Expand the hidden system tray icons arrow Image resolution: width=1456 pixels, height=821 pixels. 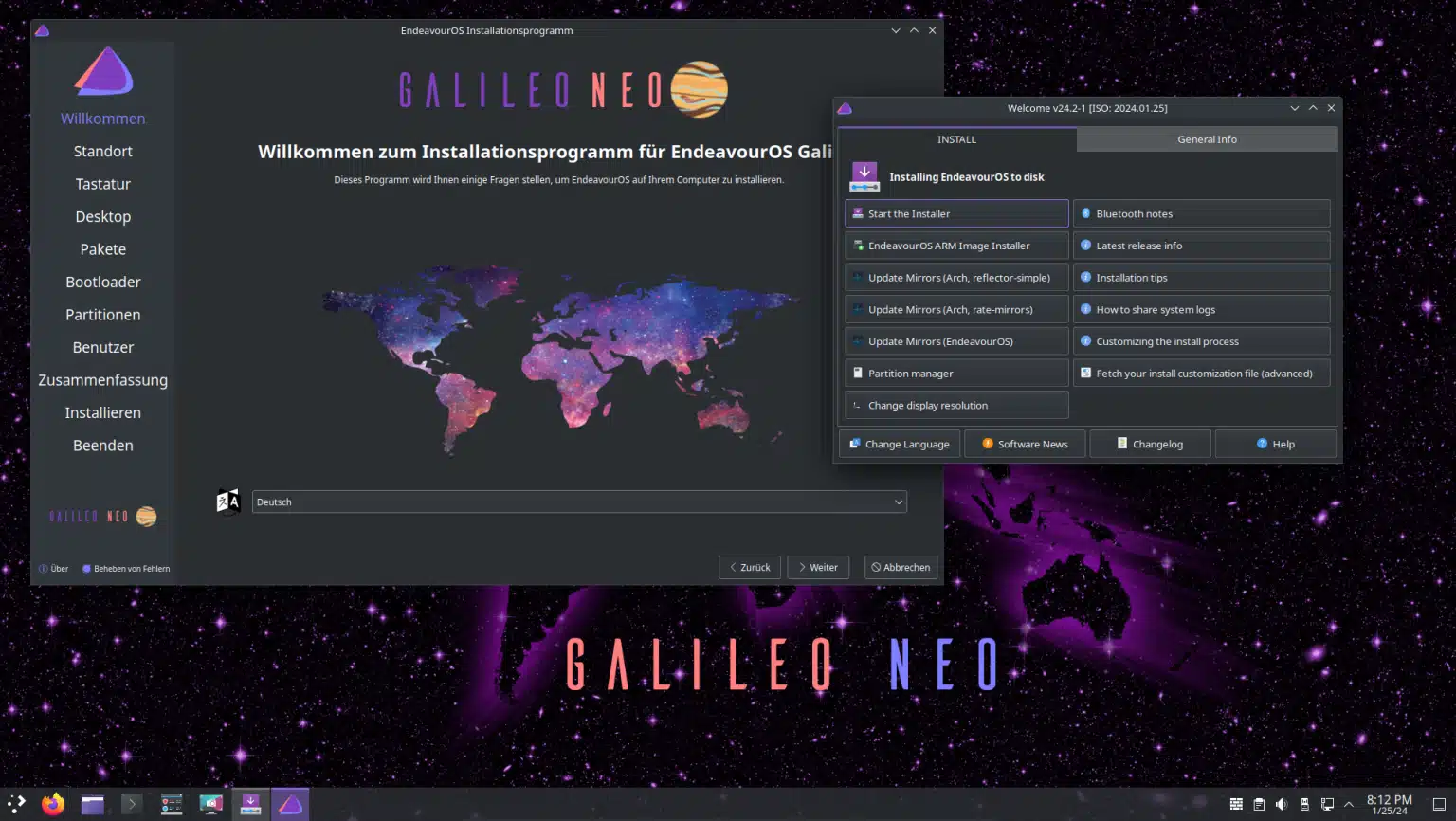pyautogui.click(x=1349, y=804)
